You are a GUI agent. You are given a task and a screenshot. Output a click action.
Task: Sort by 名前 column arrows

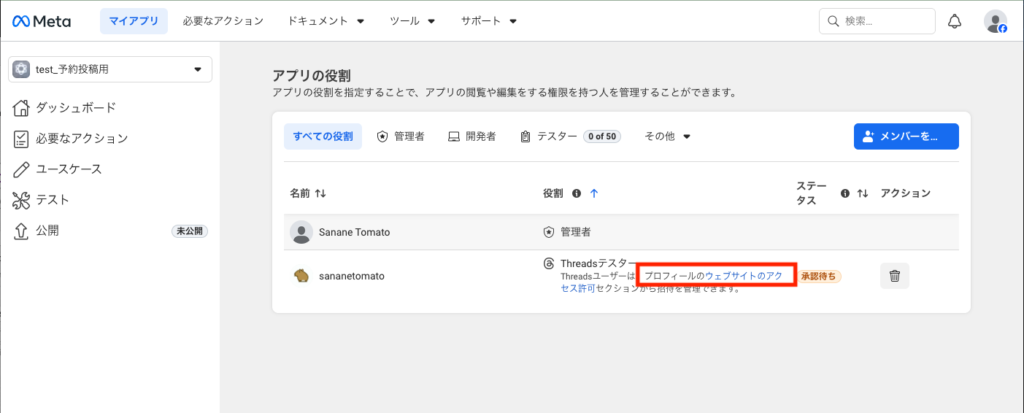coord(321,193)
